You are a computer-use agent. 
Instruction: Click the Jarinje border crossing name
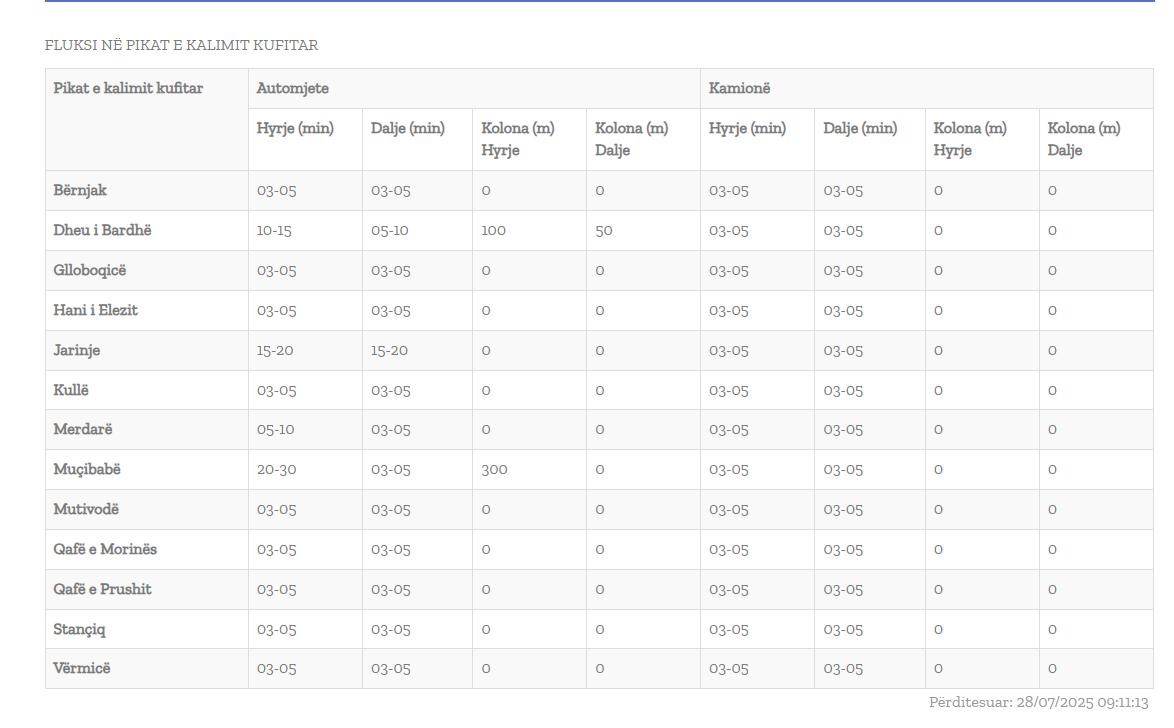[77, 350]
